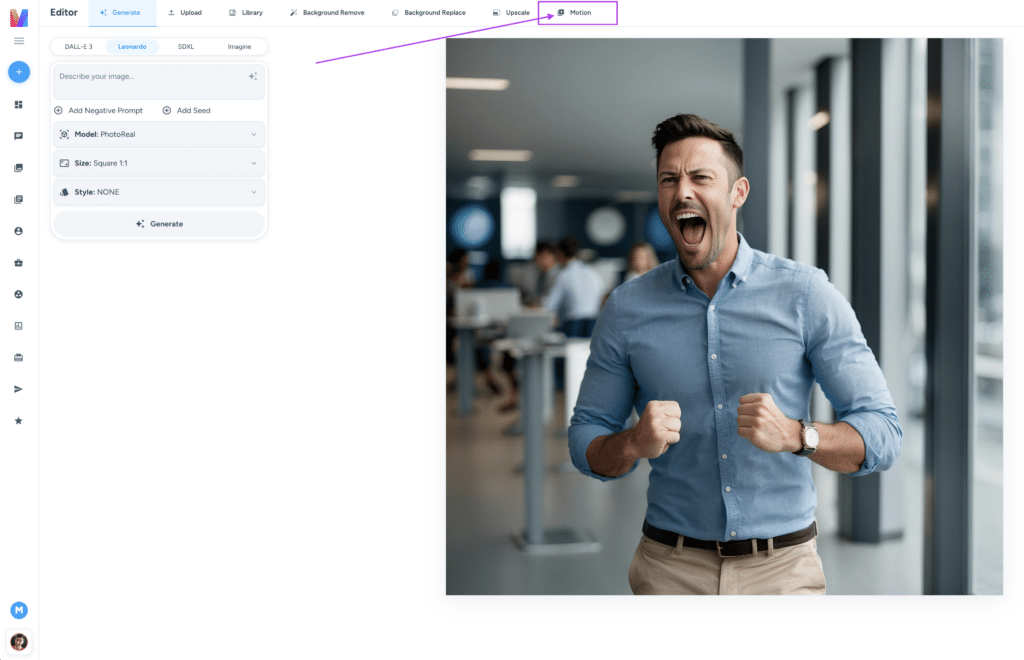This screenshot has height=660, width=1024.
Task: Click the star favorites icon in sidebar
Action: pos(18,420)
